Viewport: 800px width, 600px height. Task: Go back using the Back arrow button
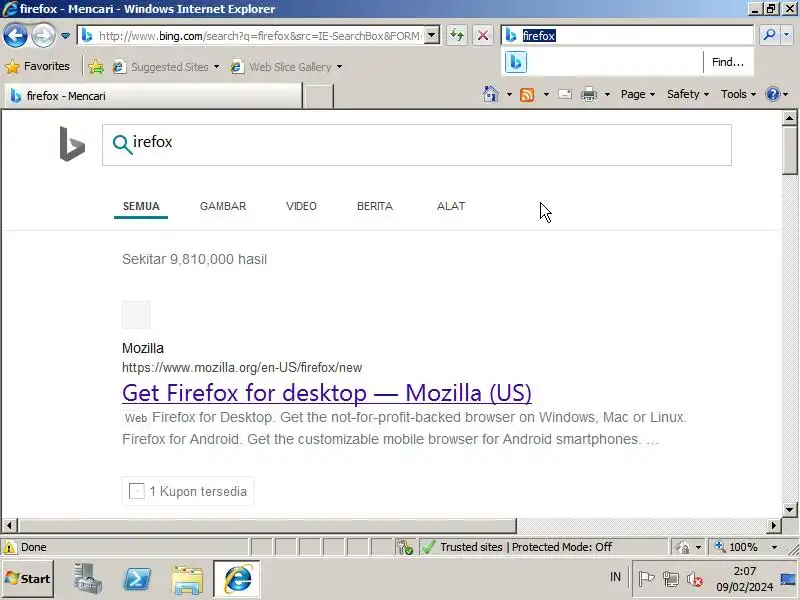15,36
